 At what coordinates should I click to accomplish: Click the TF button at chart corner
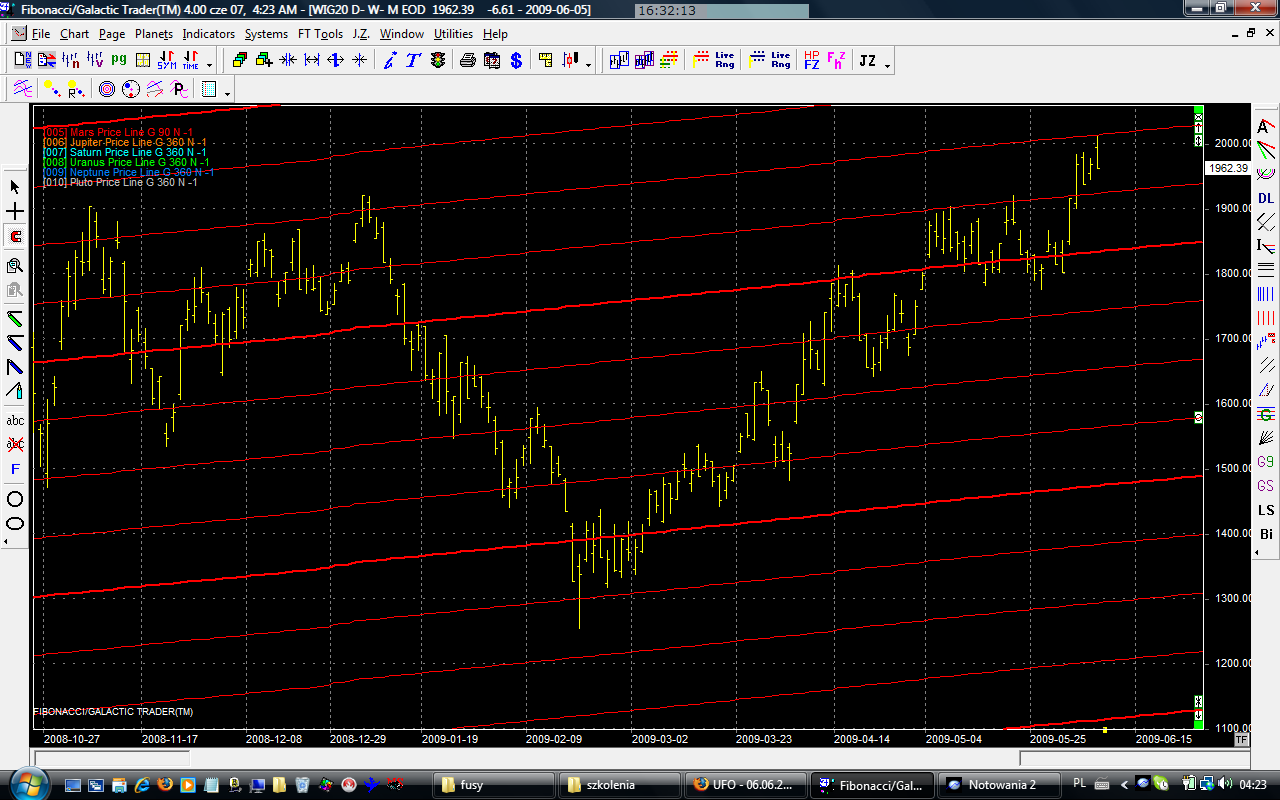click(x=1242, y=740)
